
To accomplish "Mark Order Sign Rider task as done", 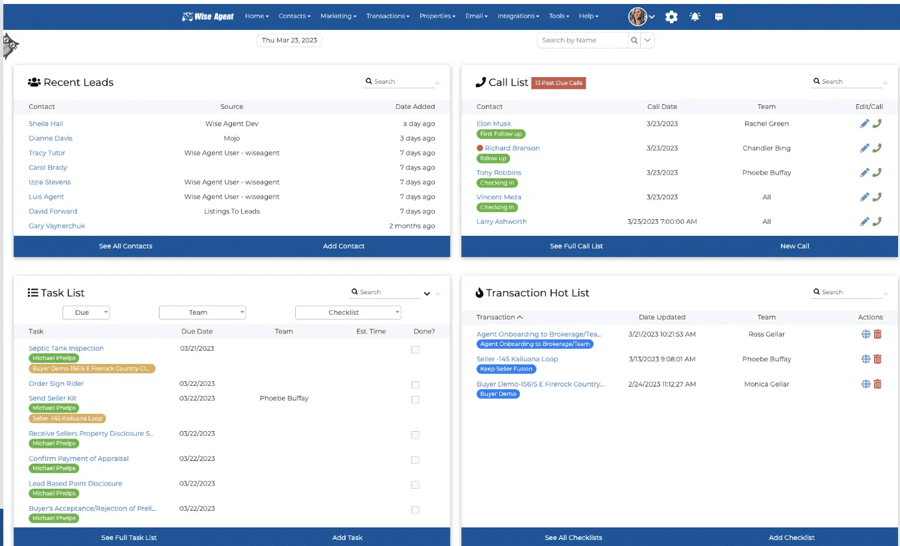I will click(415, 385).
